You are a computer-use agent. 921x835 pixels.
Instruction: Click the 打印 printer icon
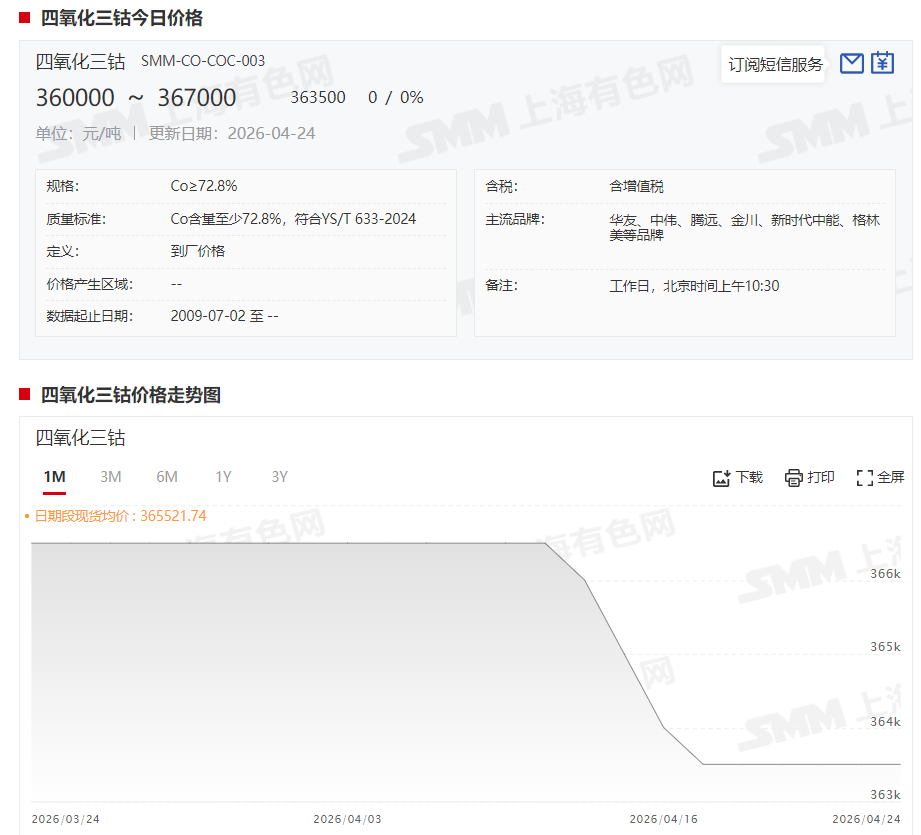tap(809, 478)
